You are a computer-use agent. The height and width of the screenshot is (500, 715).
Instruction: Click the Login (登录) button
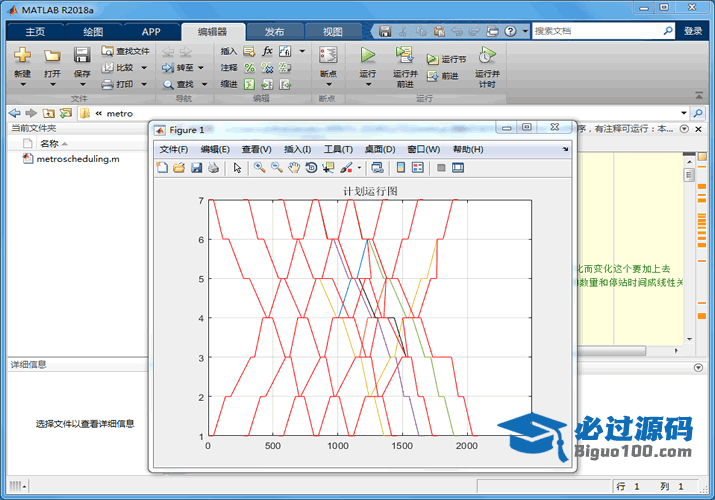693,31
